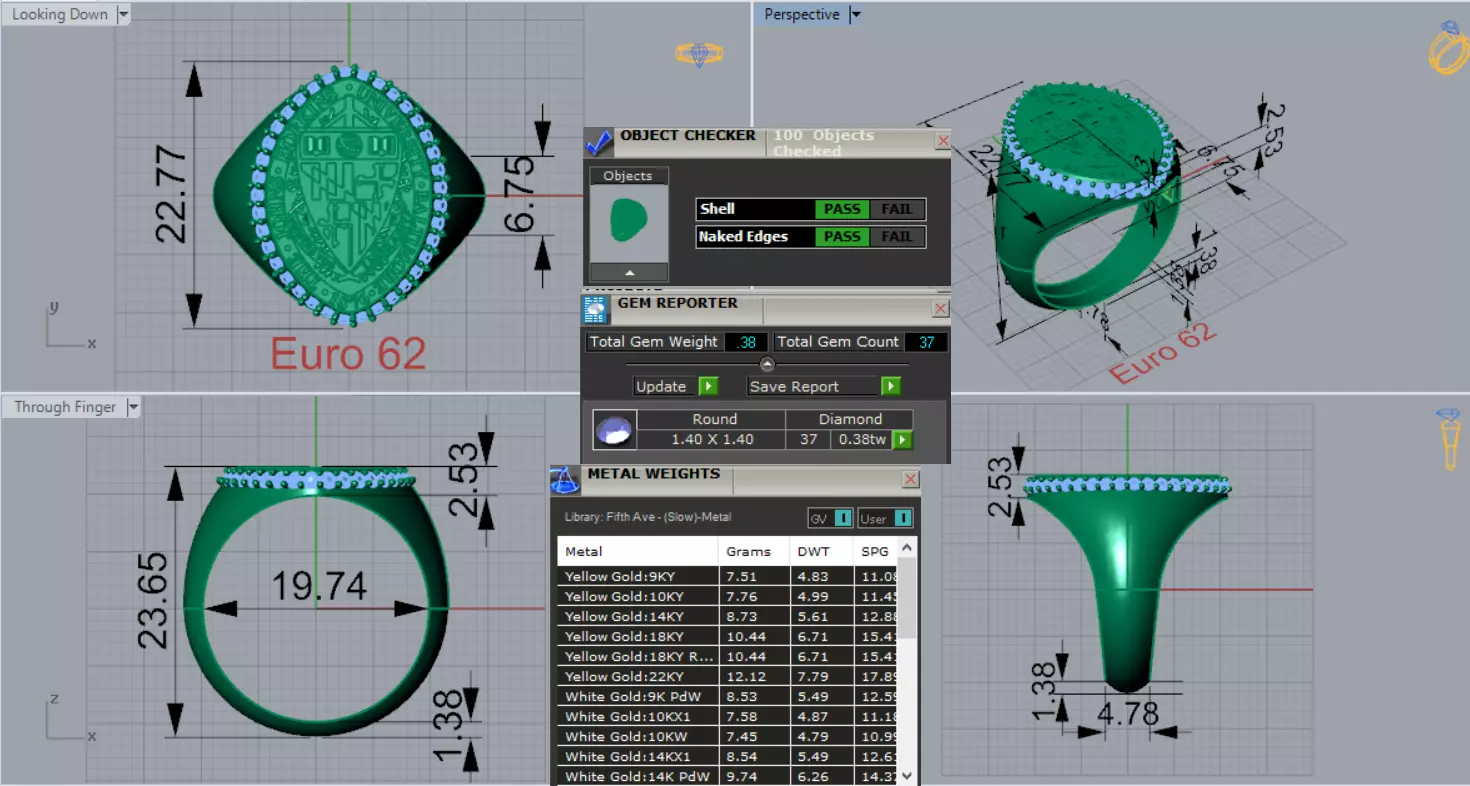
Task: Select the Perspective viewport label
Action: [x=801, y=14]
